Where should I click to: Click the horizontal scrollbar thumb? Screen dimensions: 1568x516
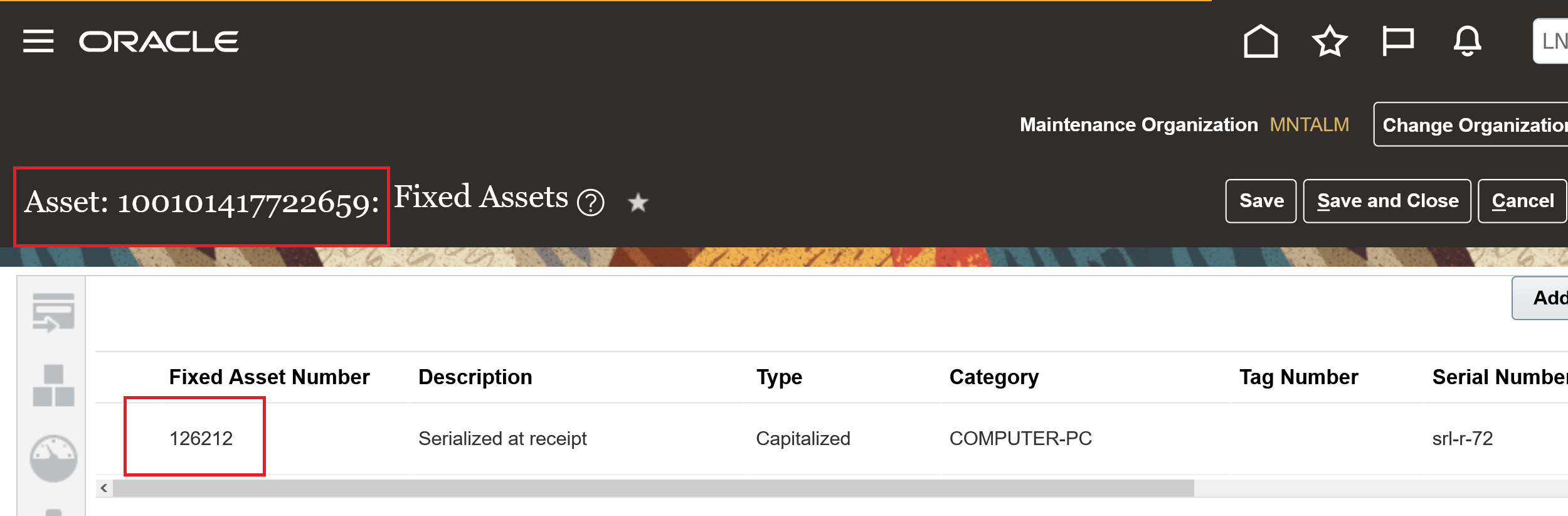pos(654,488)
